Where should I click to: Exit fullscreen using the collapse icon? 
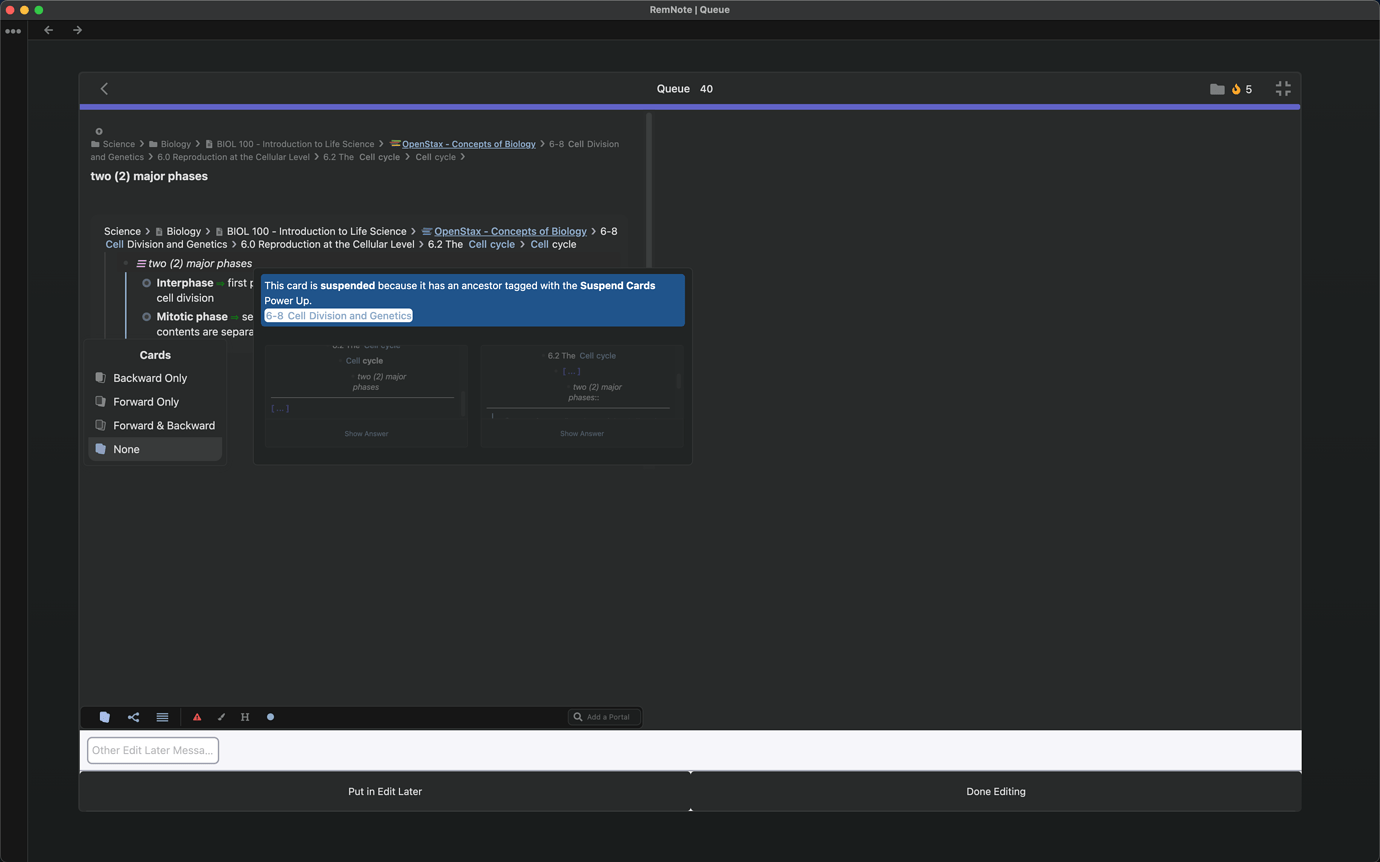[1282, 88]
